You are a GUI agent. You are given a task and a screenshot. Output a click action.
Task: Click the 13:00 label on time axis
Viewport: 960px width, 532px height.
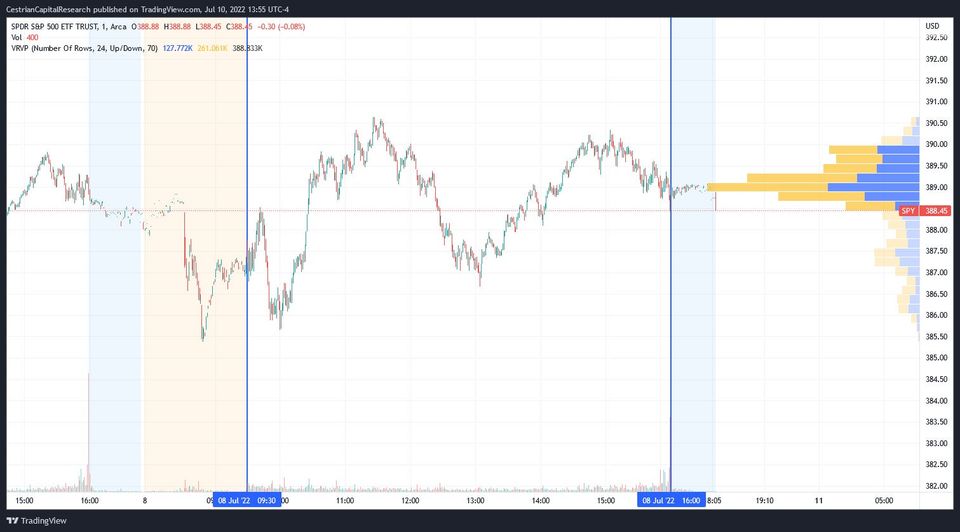click(475, 500)
